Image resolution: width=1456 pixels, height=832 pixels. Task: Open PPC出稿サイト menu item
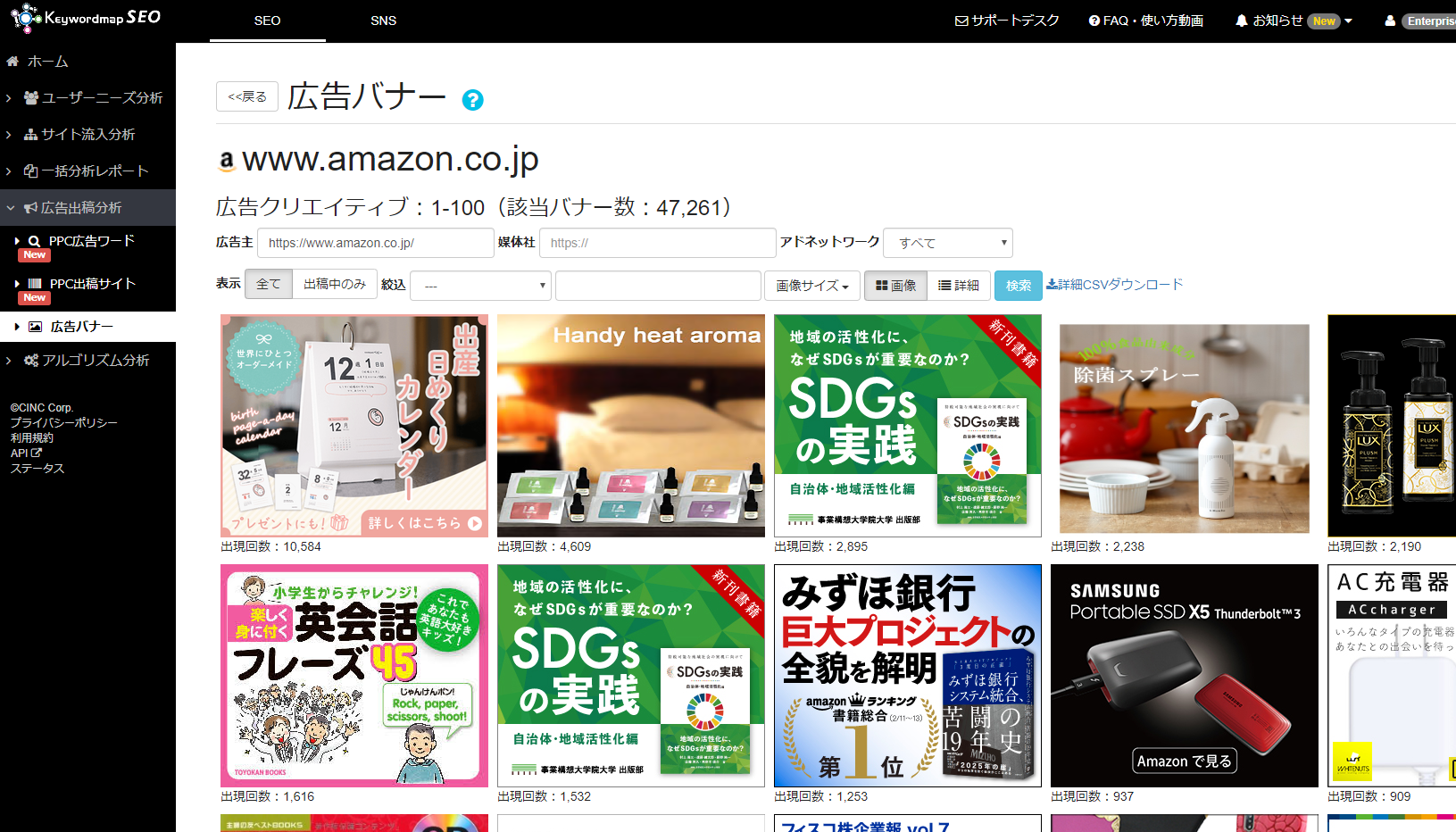point(92,284)
